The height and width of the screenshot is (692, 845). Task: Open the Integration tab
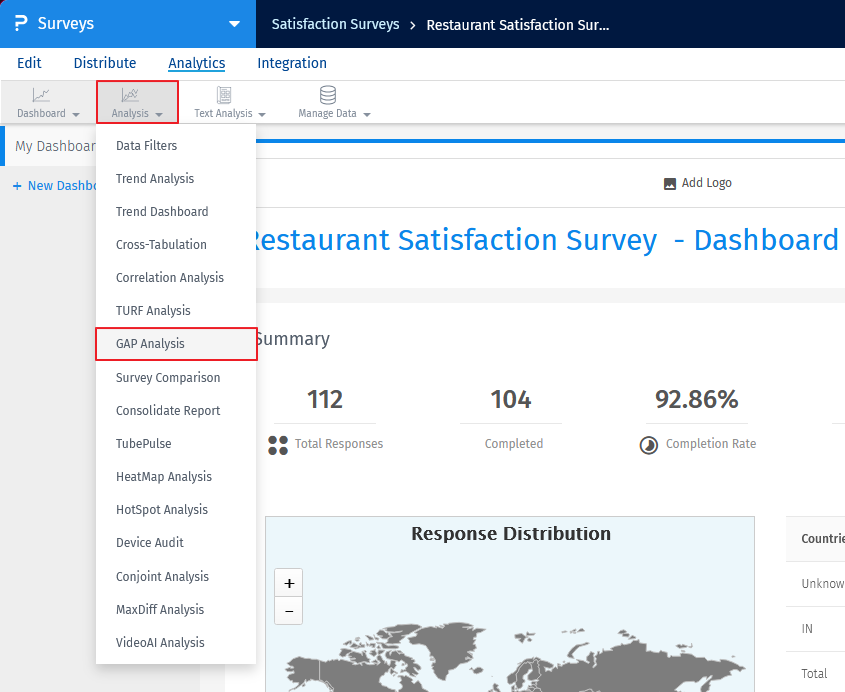292,63
